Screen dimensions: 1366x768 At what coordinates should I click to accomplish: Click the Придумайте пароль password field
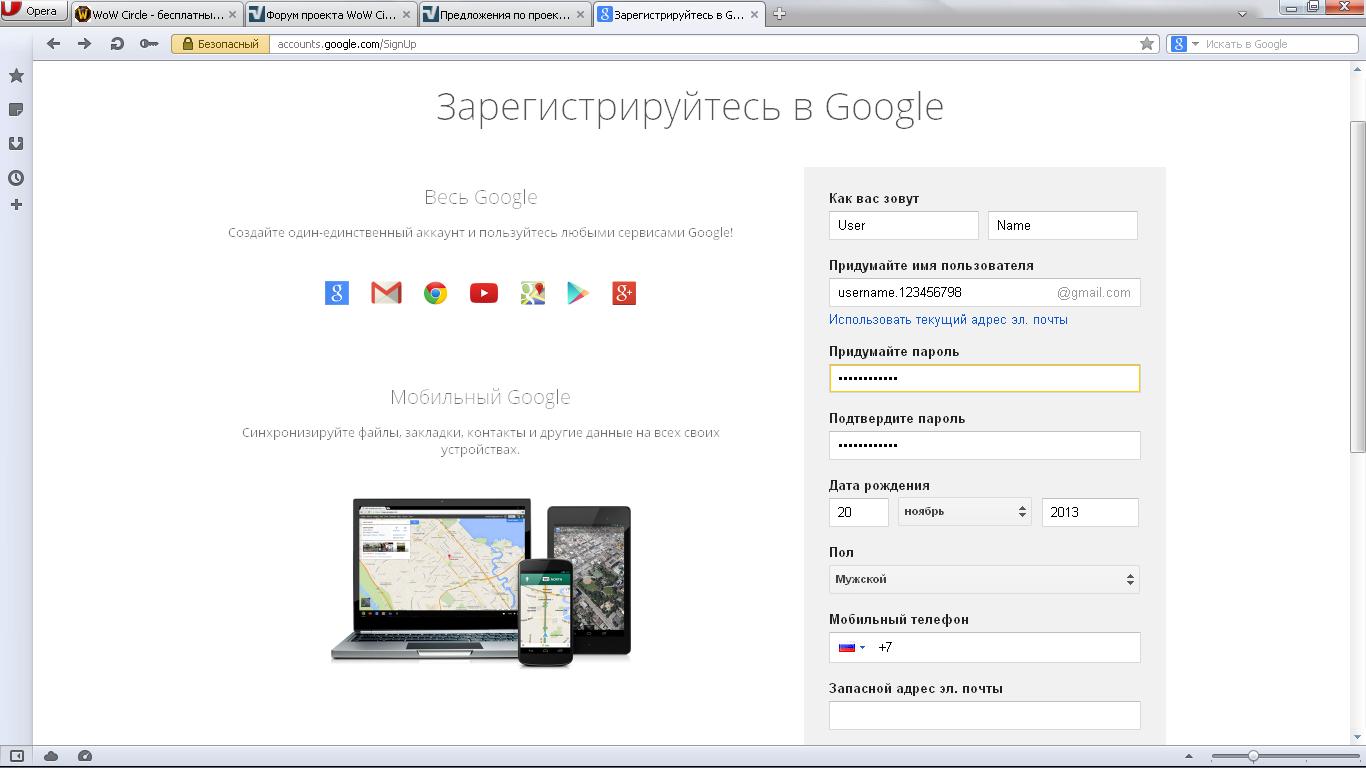pos(984,378)
